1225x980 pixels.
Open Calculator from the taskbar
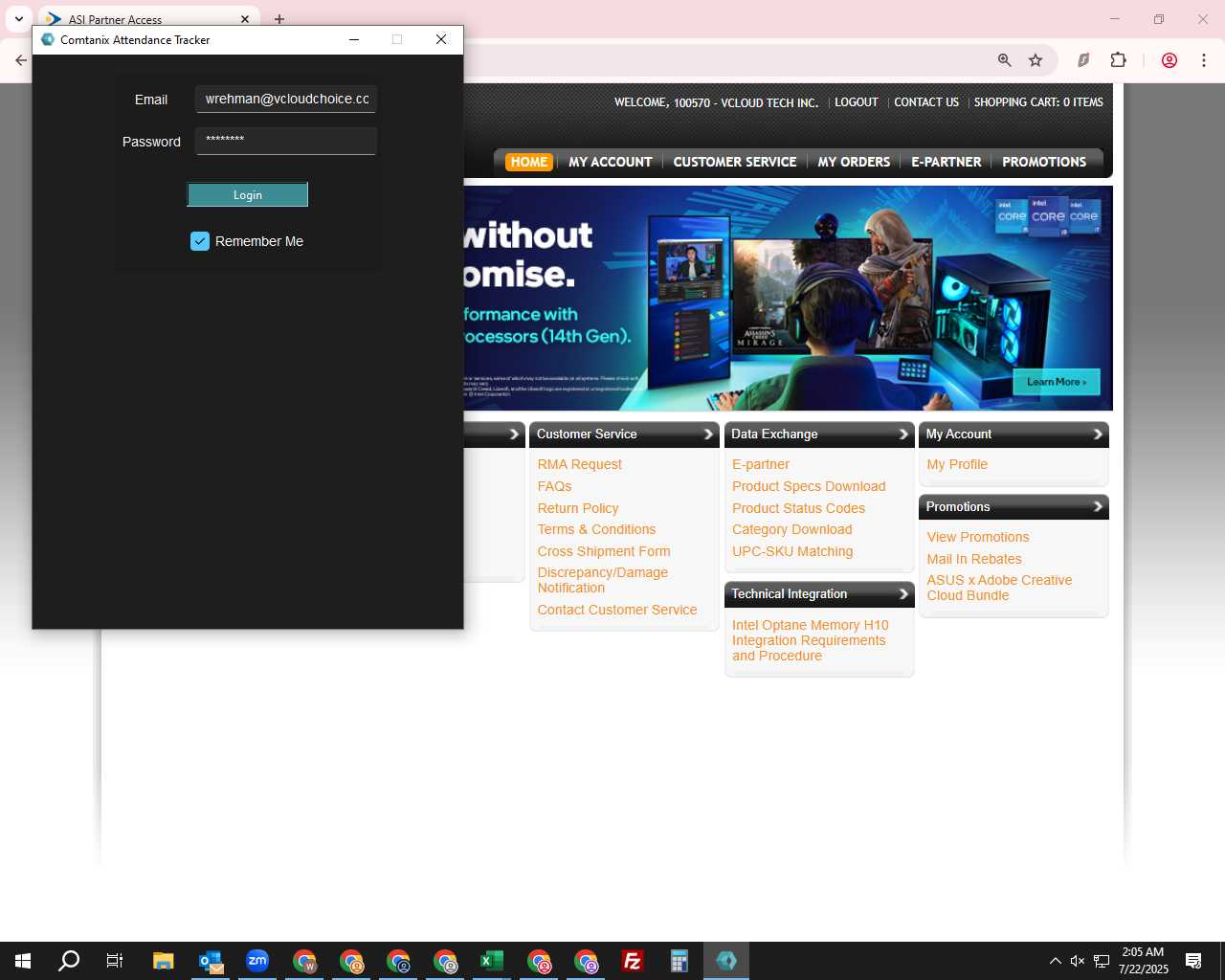tap(679, 961)
